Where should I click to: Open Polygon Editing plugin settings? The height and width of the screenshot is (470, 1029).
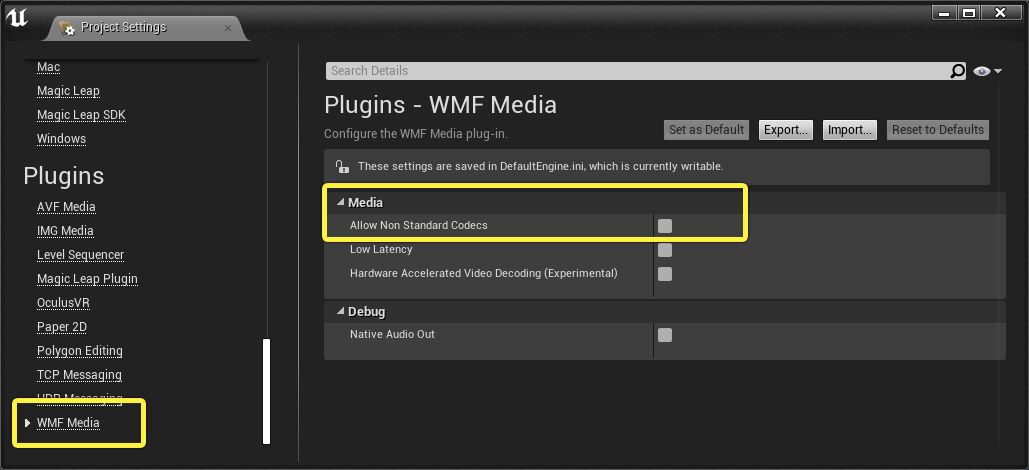[79, 351]
